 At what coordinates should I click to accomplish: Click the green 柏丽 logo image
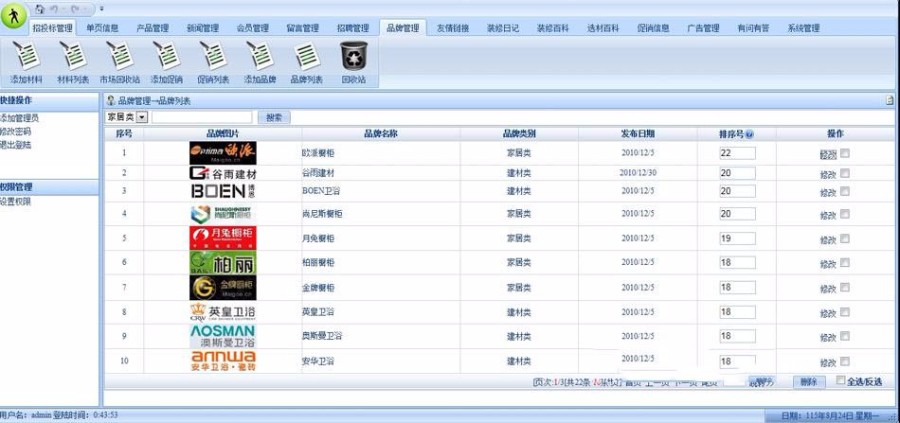pyautogui.click(x=223, y=262)
